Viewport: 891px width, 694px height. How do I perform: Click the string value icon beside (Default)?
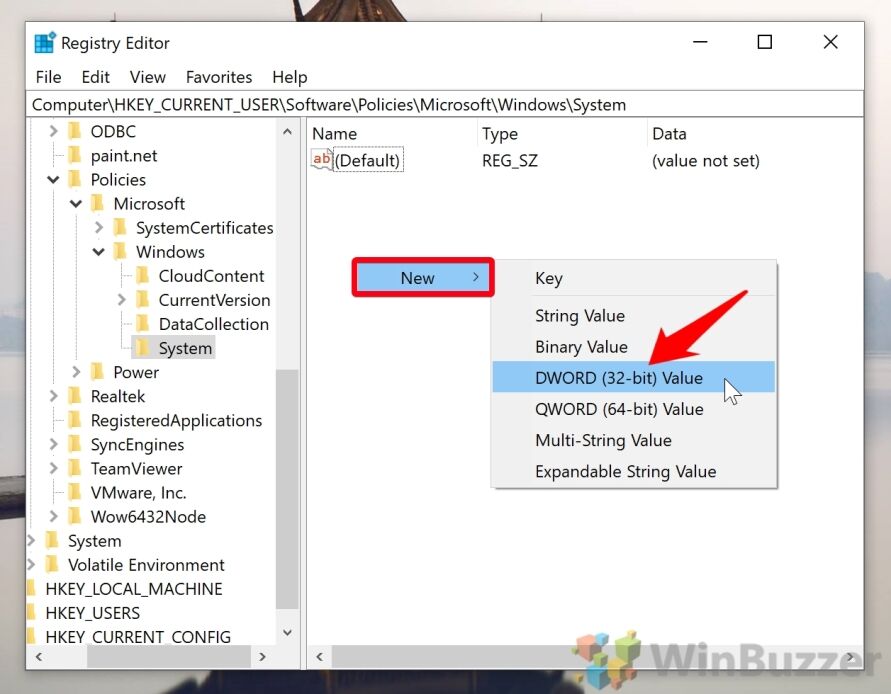click(x=322, y=160)
